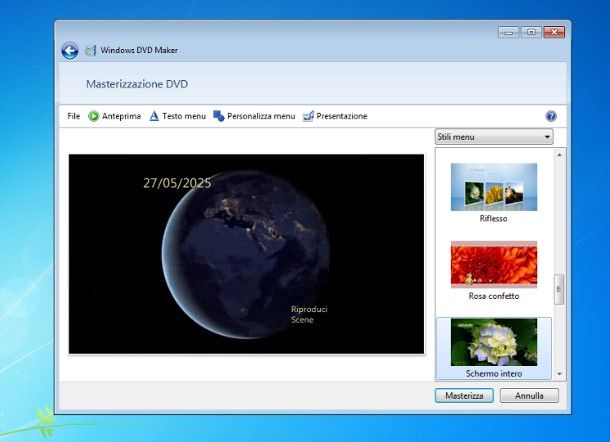Image resolution: width=610 pixels, height=442 pixels.
Task: Go back with the blue arrow button
Action: tap(70, 51)
